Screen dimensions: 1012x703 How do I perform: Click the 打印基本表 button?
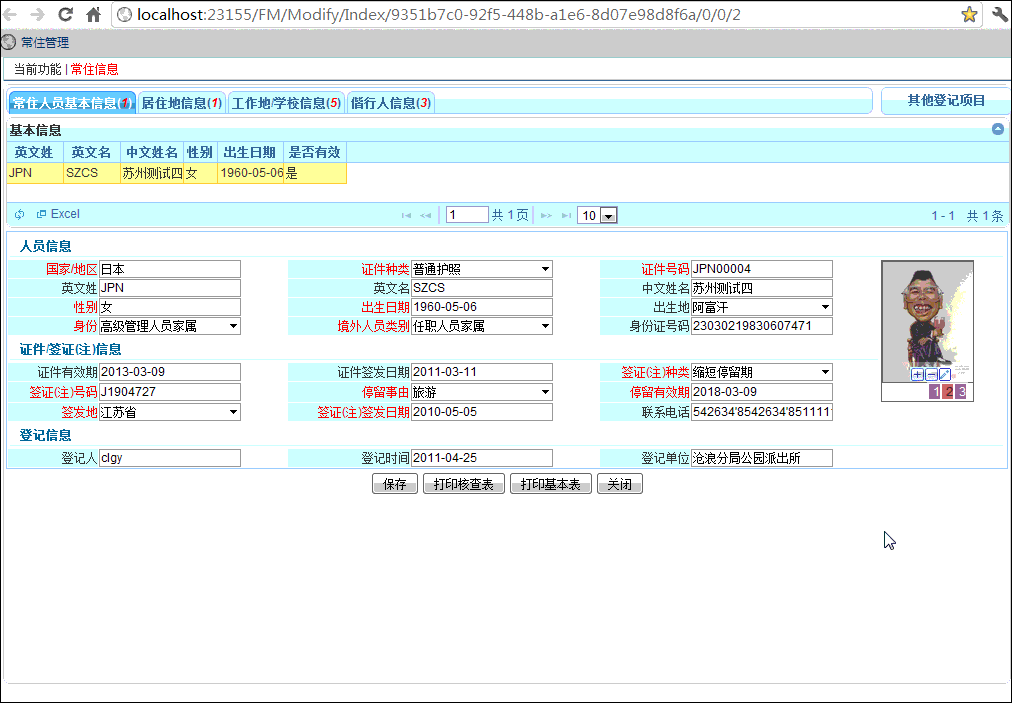tap(551, 484)
